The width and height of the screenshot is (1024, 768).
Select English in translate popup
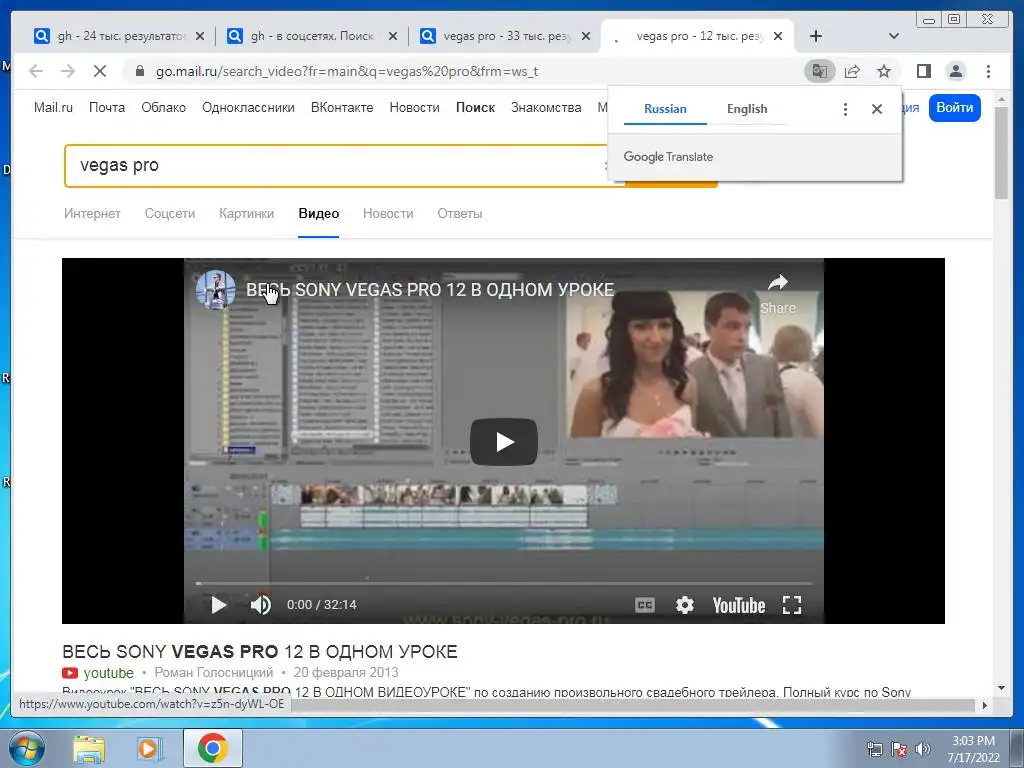747,109
